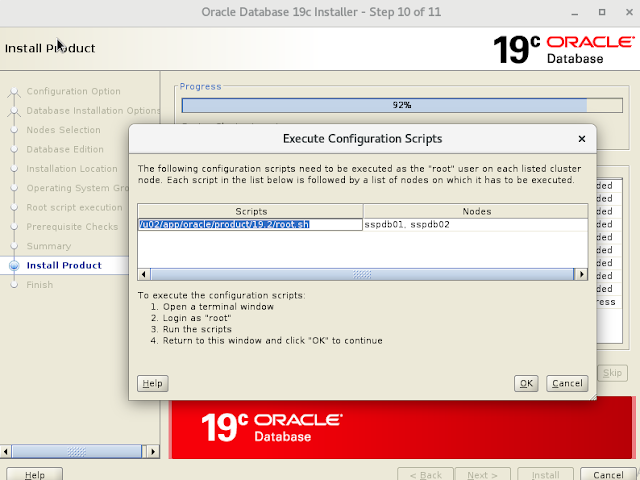640x480 pixels.
Task: Click the Skip button behind the dialog
Action: click(612, 373)
